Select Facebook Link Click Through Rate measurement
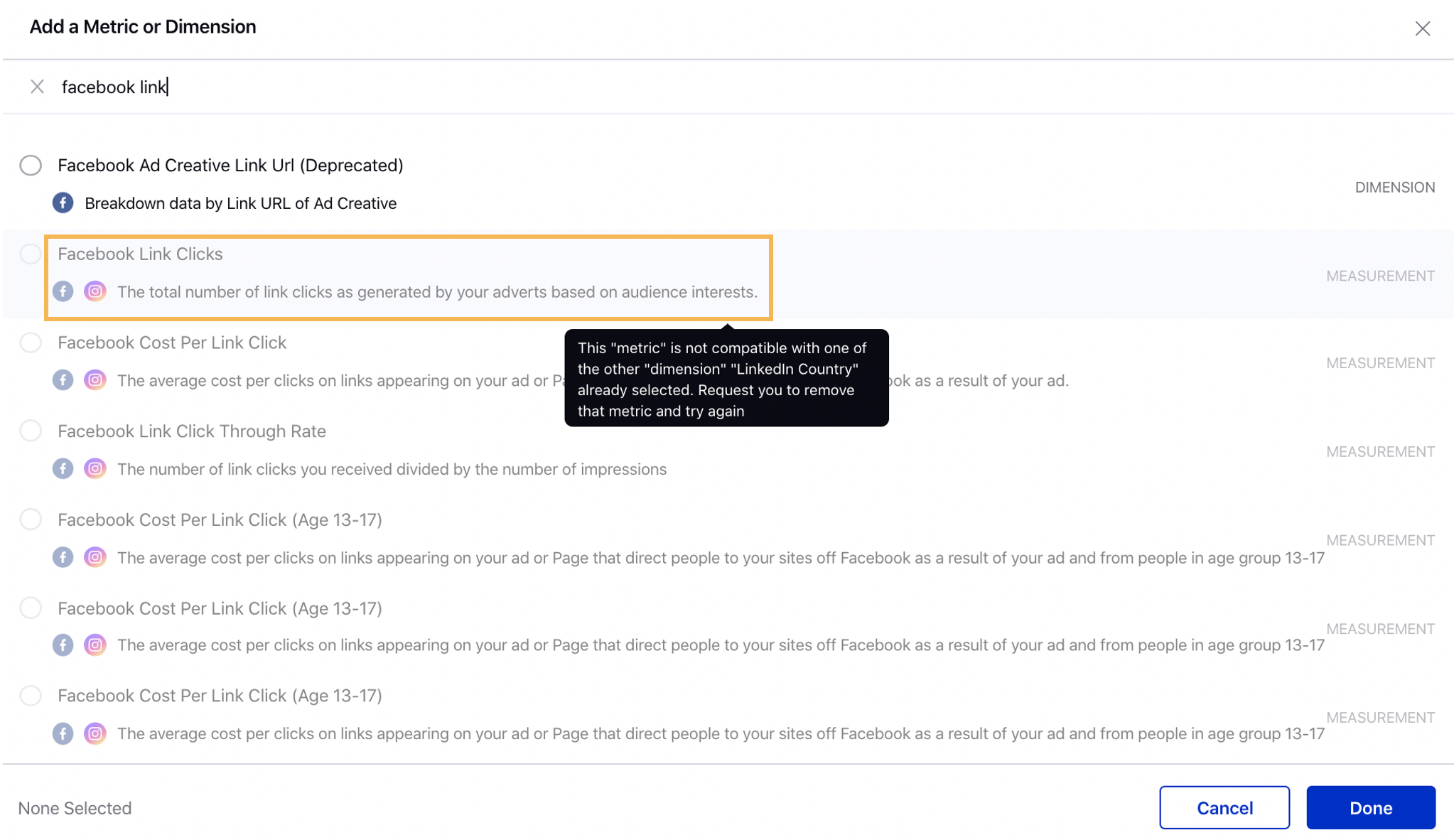 click(x=31, y=430)
